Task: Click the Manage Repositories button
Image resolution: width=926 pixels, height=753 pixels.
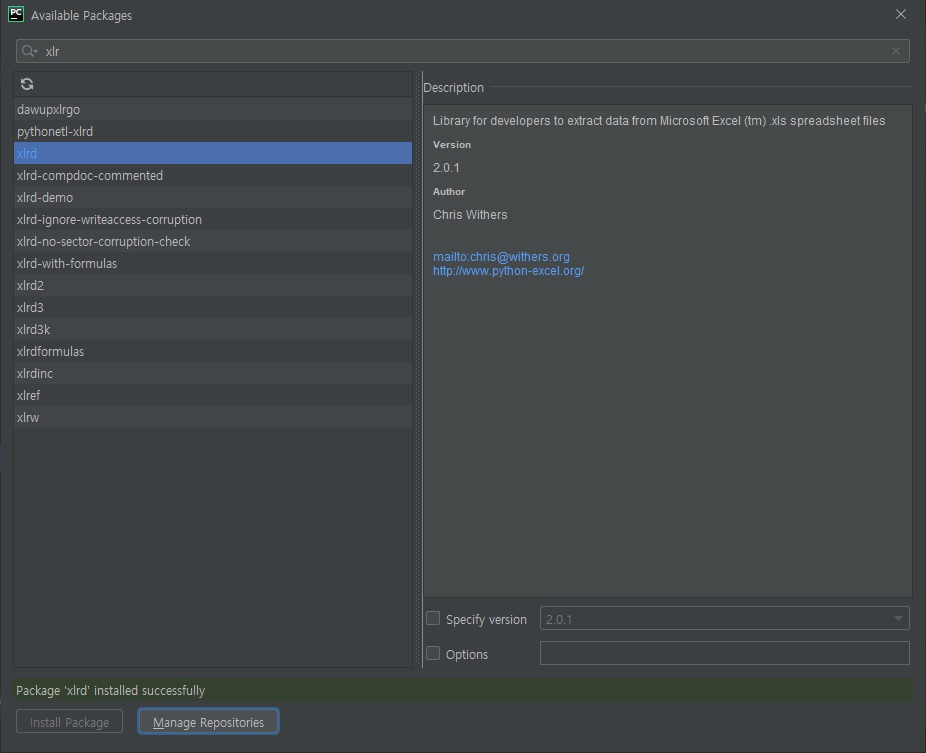Action: (x=208, y=722)
